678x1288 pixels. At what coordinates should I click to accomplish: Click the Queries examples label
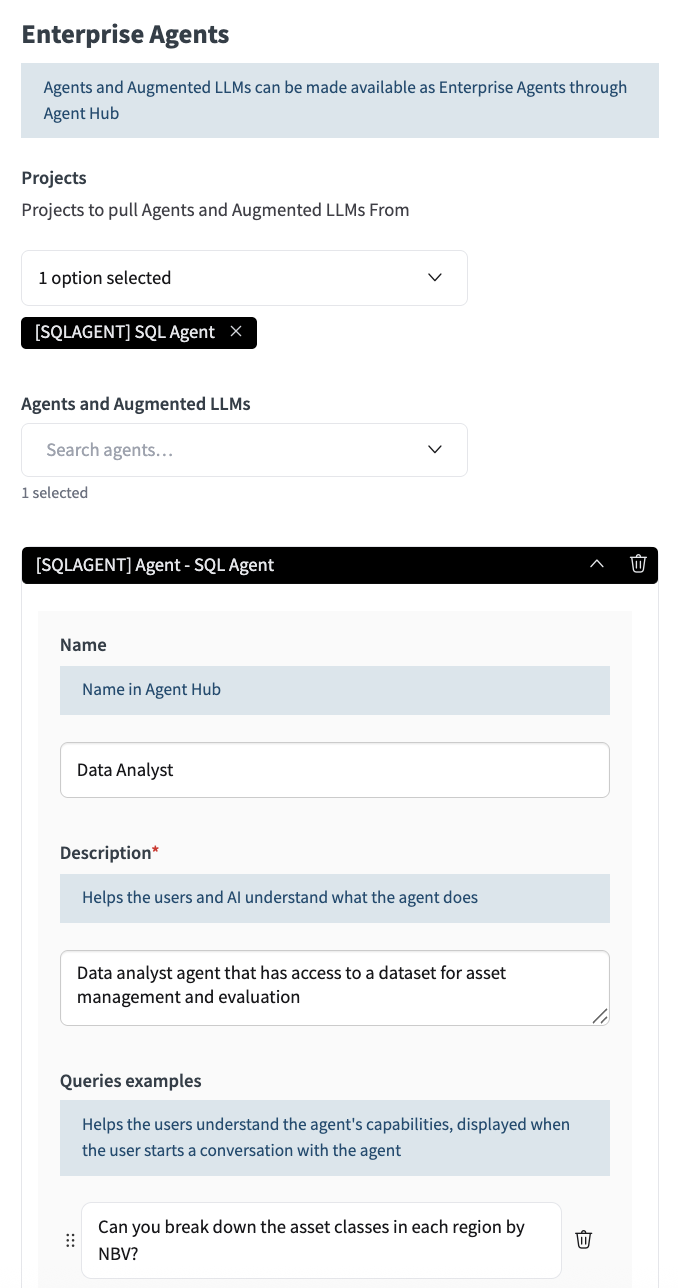click(130, 1081)
